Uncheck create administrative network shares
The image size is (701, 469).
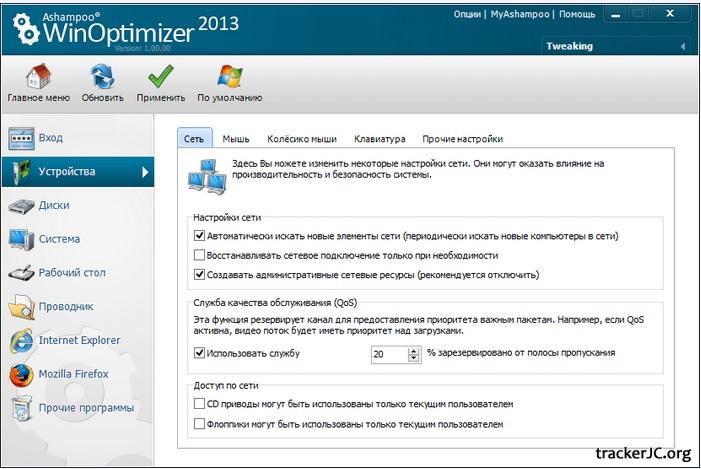(x=199, y=275)
